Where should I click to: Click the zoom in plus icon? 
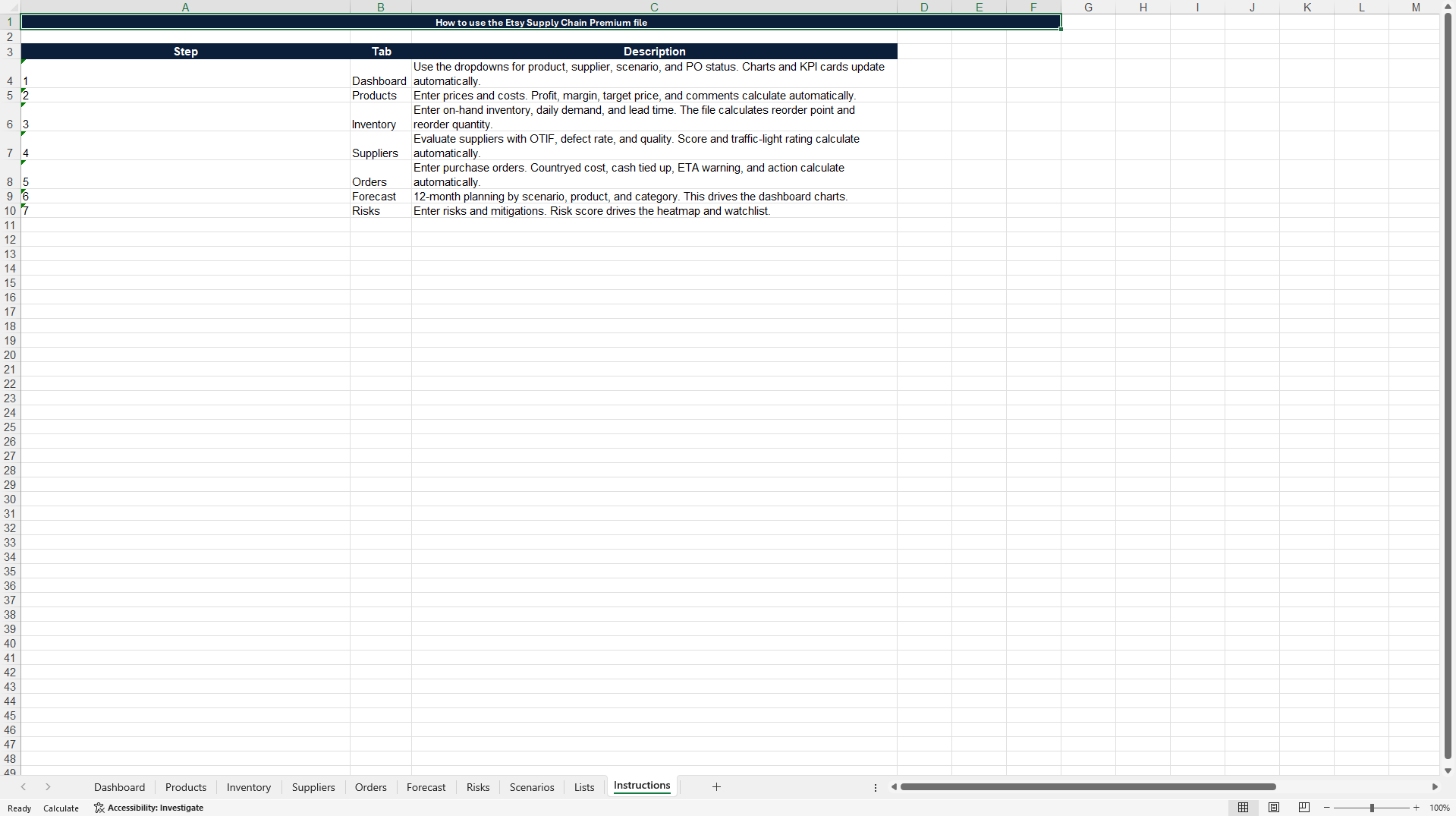pos(1416,808)
